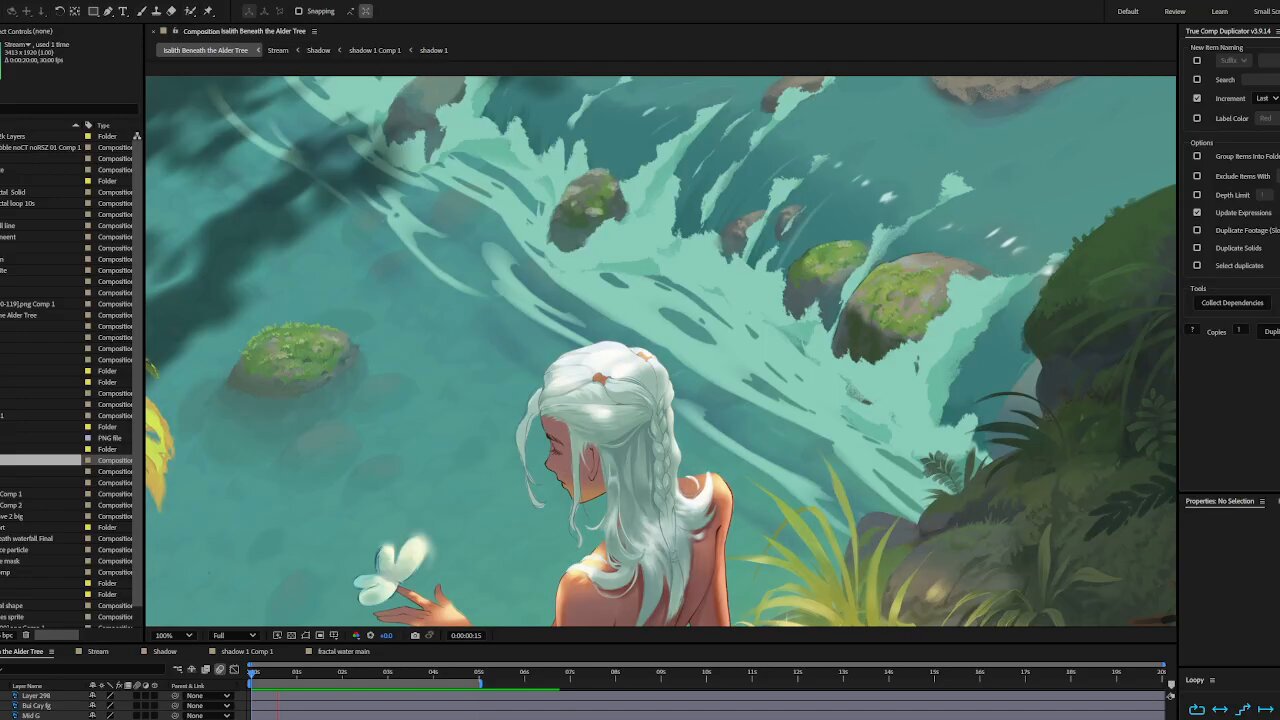Click the reset exposure icon
Viewport: 1280px width, 720px height.
tap(370, 635)
